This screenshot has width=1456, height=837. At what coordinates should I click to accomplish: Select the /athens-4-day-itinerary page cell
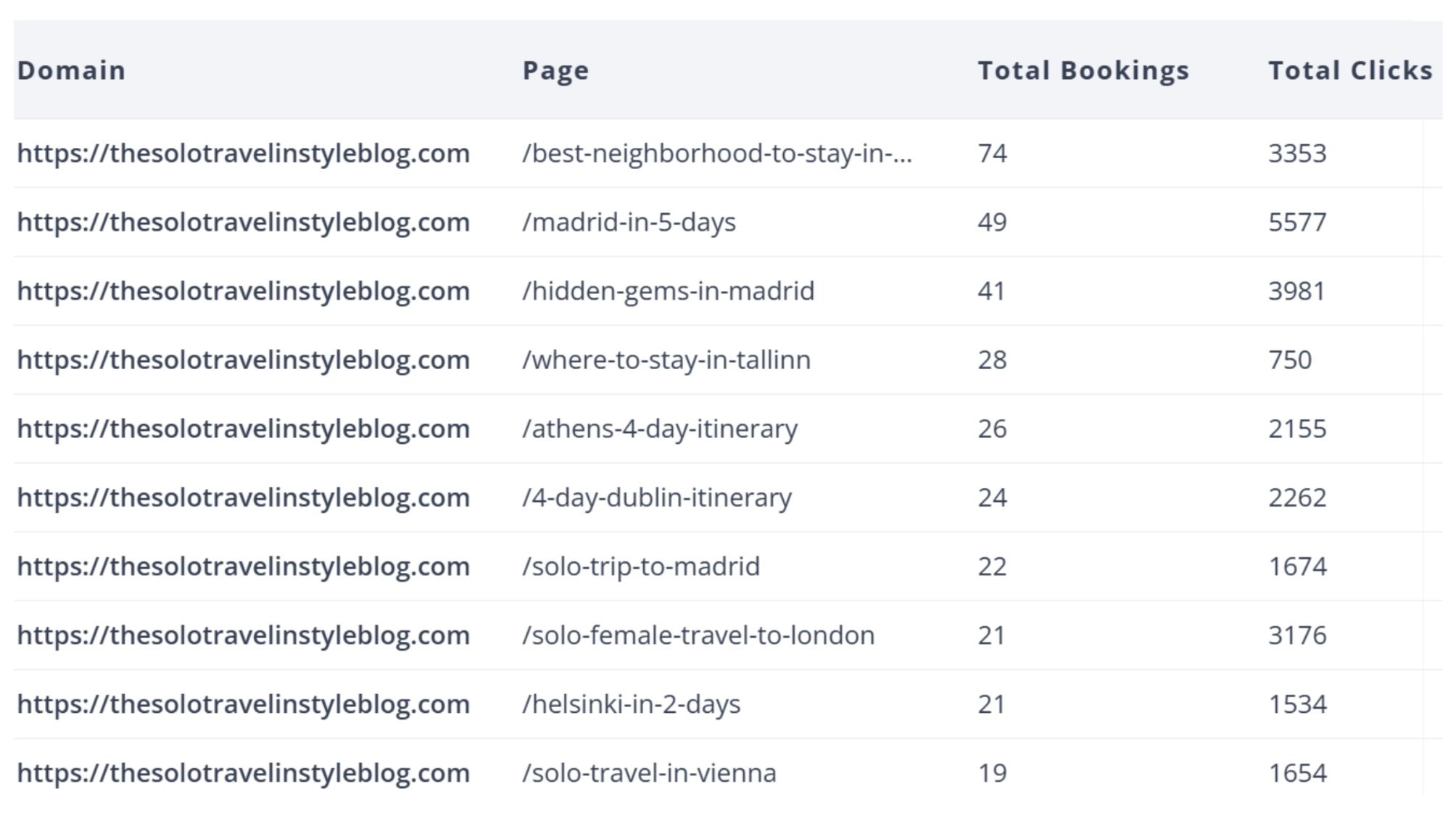point(660,429)
